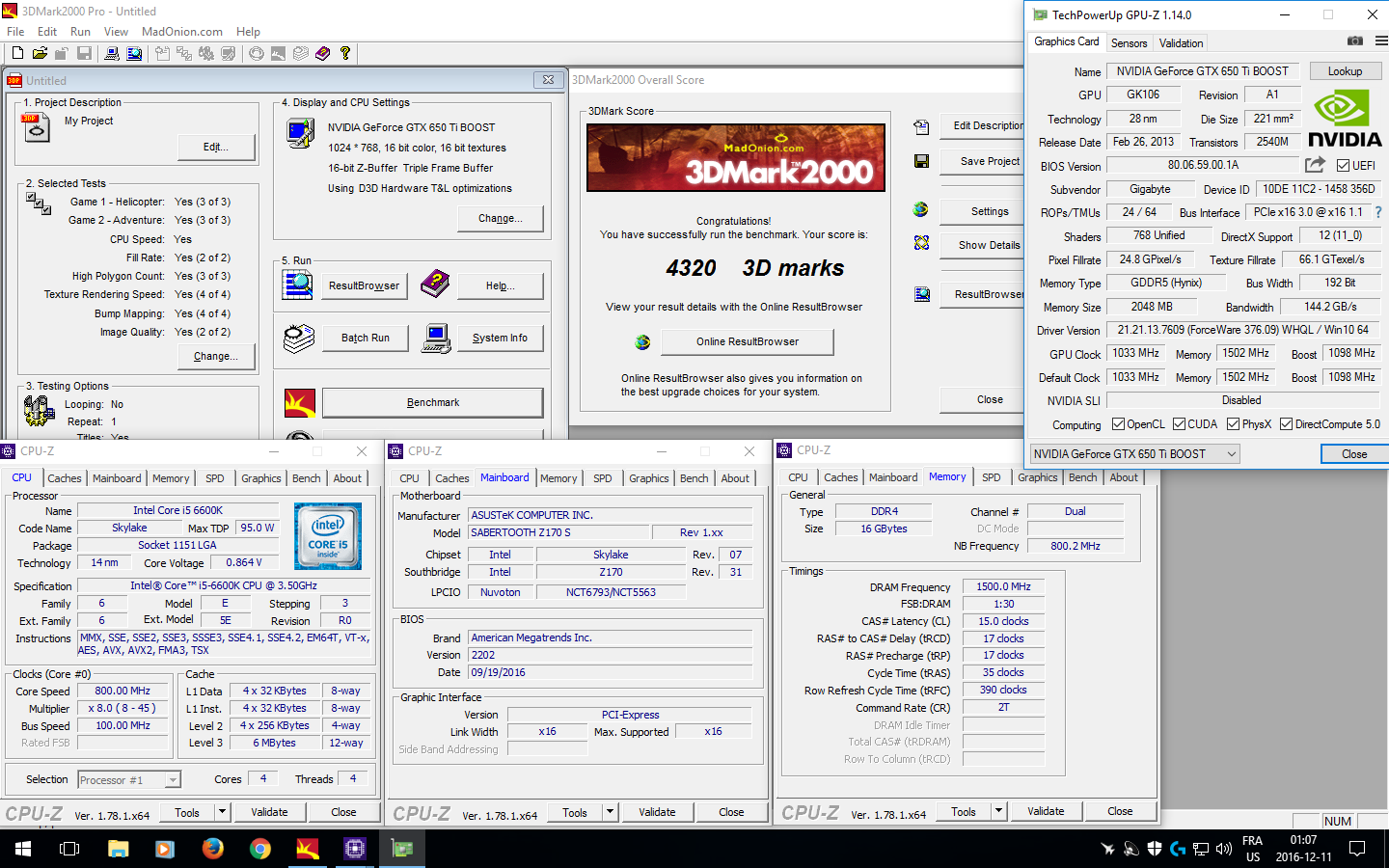
Task: Toggle the UEFI checkbox in GPU-Z
Action: pos(1343,165)
